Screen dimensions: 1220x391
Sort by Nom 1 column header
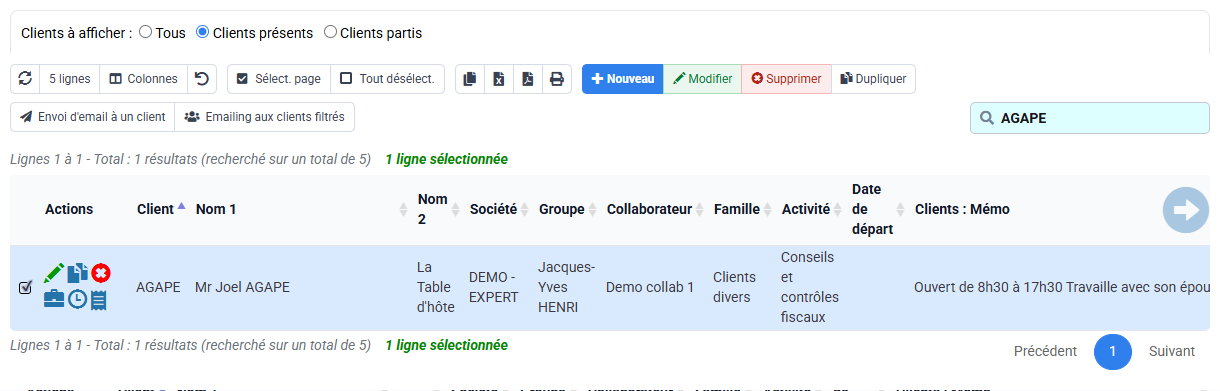pos(300,209)
